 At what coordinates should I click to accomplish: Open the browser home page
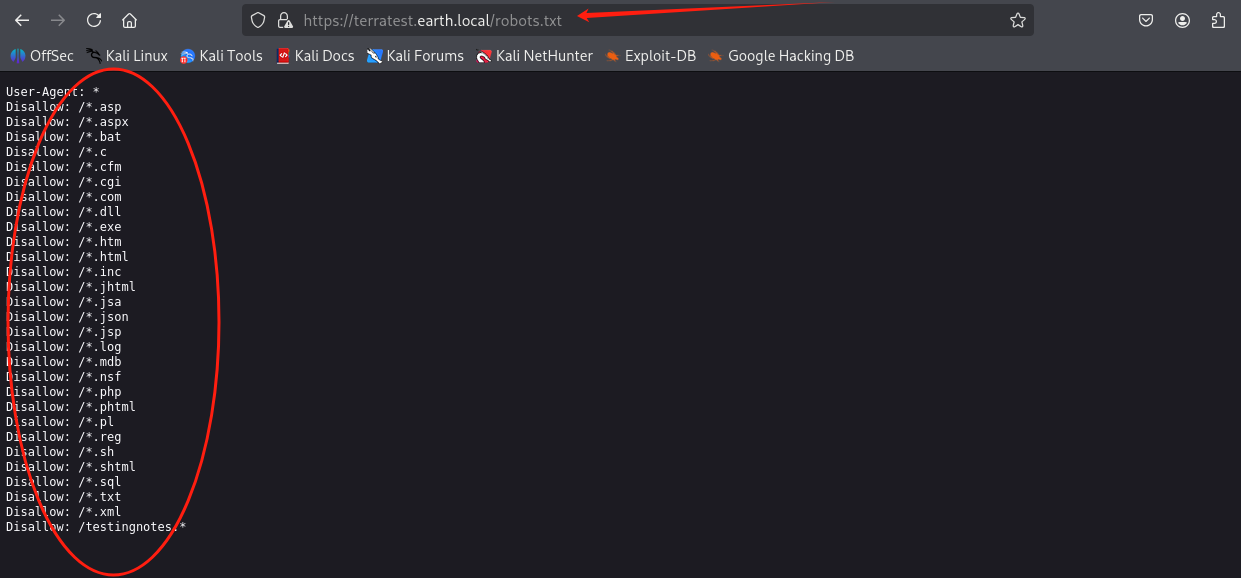129,20
